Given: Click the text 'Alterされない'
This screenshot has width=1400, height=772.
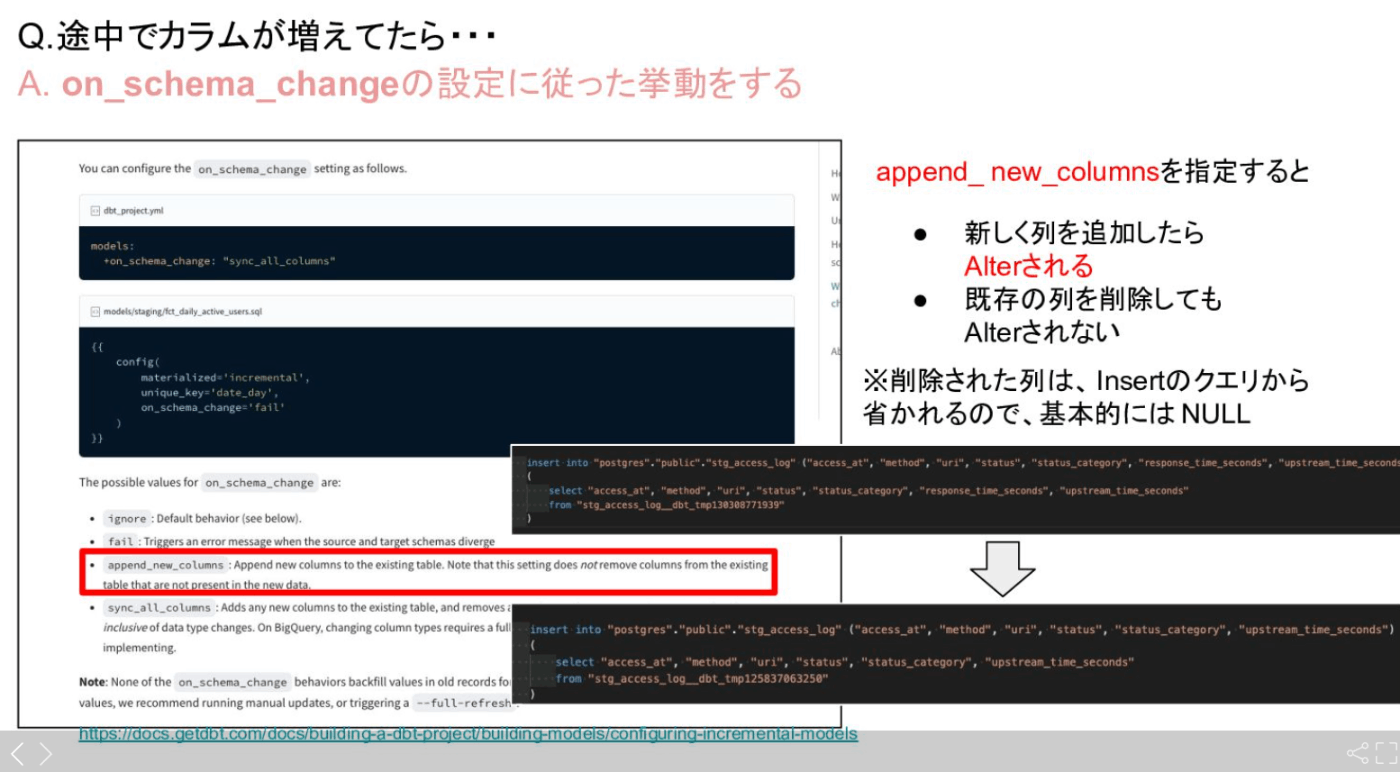Looking at the screenshot, I should [1041, 332].
